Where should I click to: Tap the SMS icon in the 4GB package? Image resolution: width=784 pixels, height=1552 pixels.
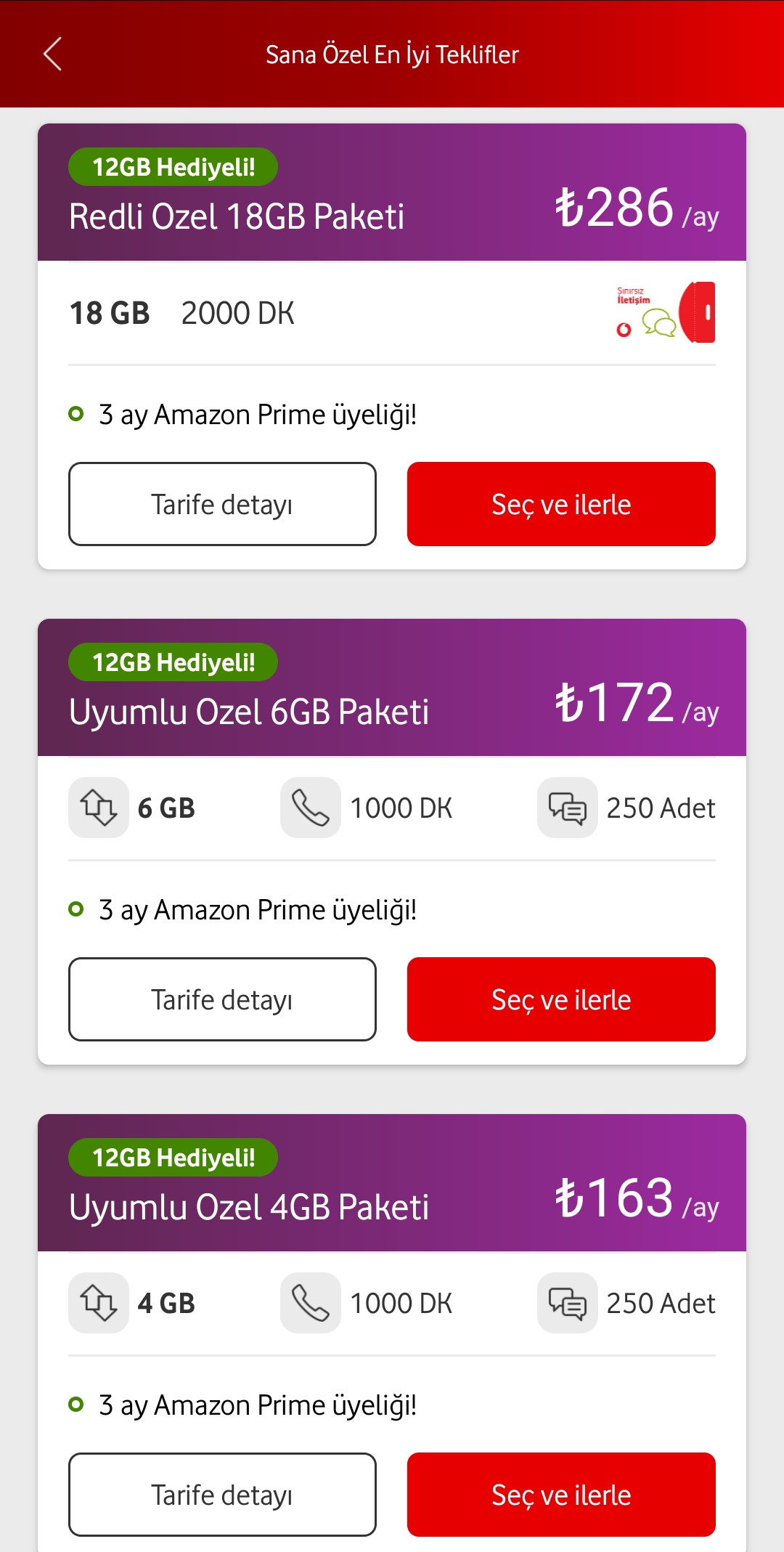567,1303
